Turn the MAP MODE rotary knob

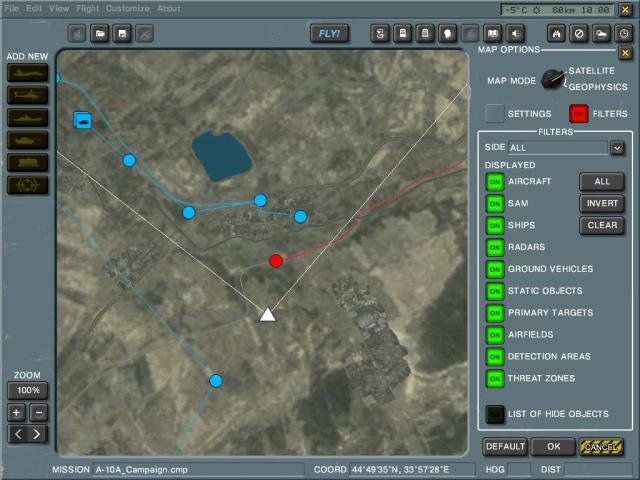tap(553, 80)
